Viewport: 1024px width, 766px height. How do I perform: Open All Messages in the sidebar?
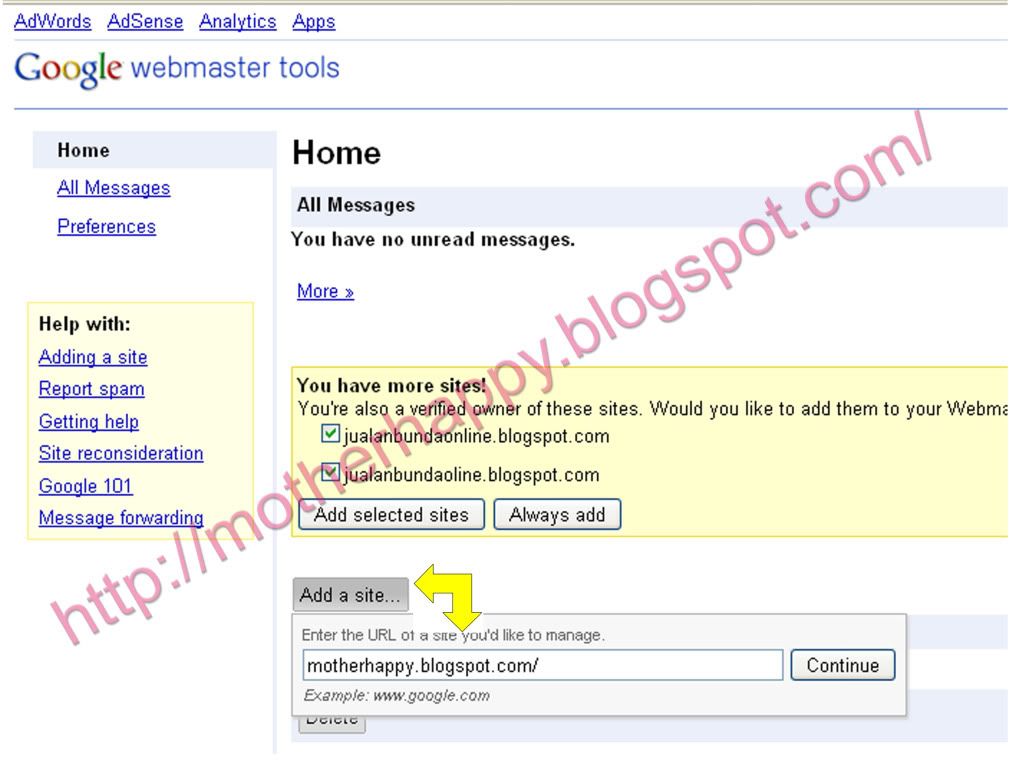point(113,188)
